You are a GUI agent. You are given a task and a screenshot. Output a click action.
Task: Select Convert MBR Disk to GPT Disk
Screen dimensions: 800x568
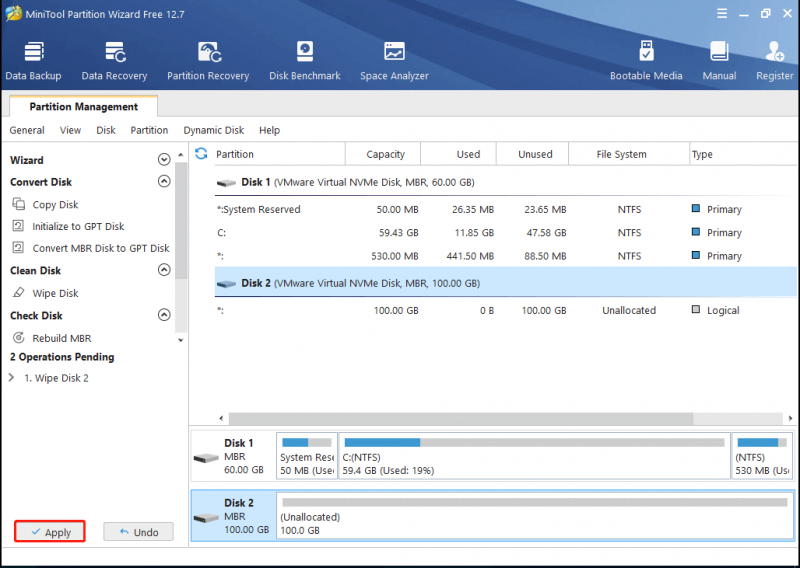tap(101, 248)
